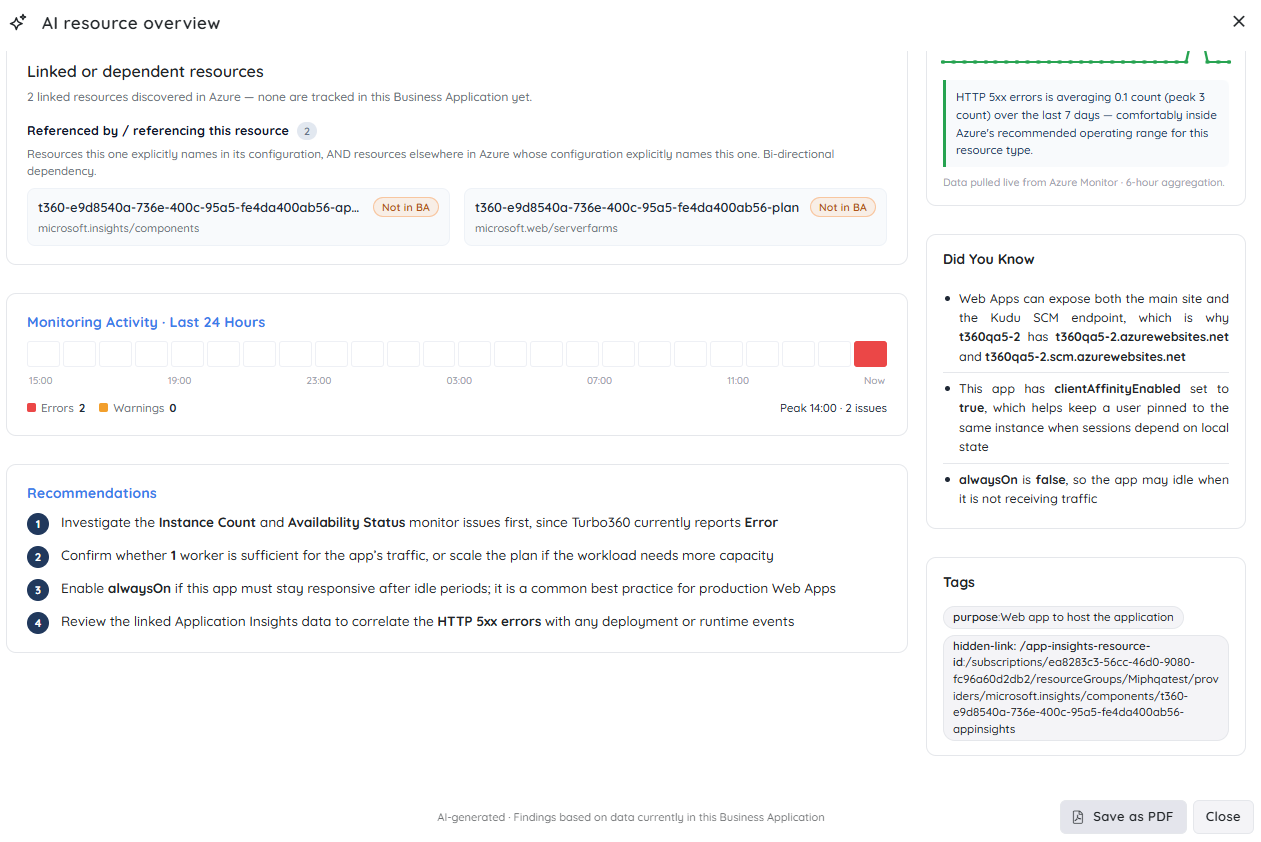Select the monitoring block above 03:00
The image size is (1261, 842).
coord(475,354)
